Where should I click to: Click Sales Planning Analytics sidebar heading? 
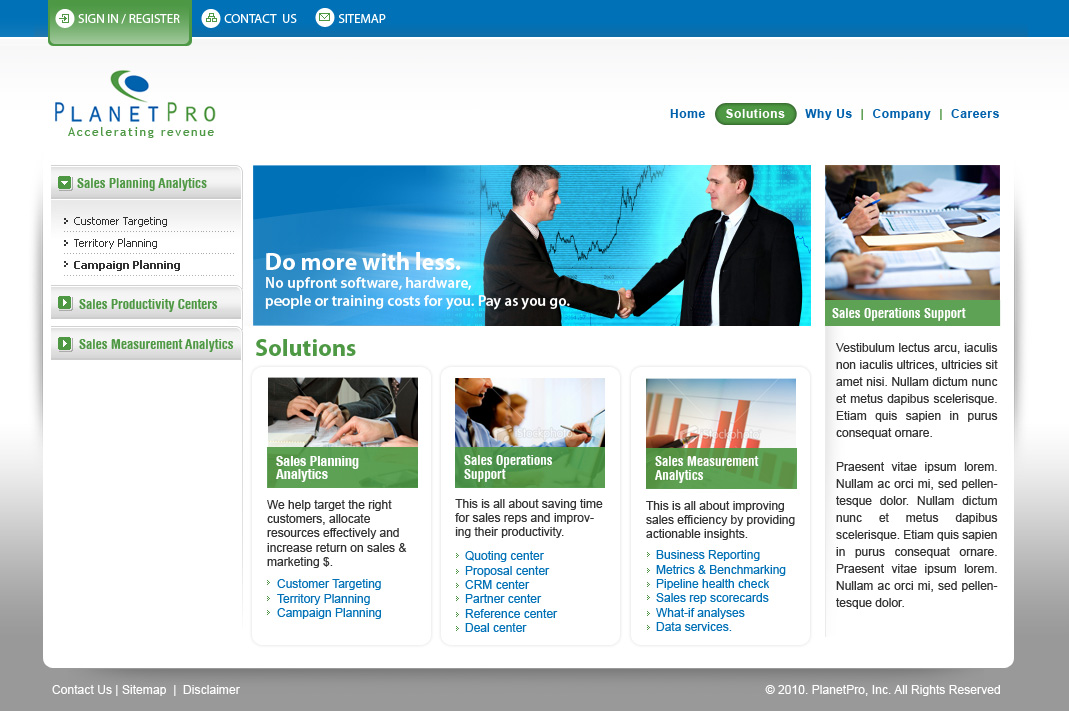coord(142,183)
